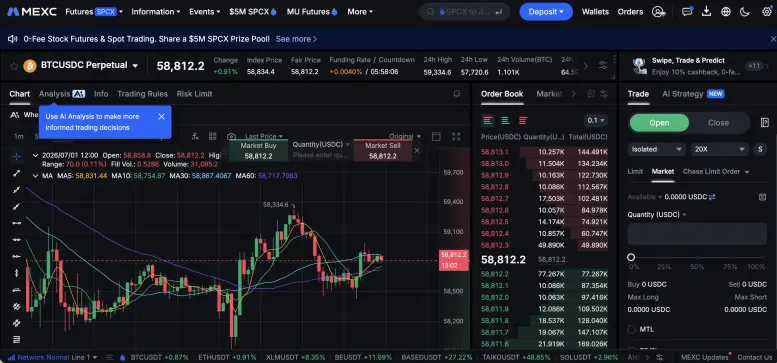This screenshot has height=363, width=777.
Task: Open 20X leverage dropdown
Action: click(x=719, y=149)
